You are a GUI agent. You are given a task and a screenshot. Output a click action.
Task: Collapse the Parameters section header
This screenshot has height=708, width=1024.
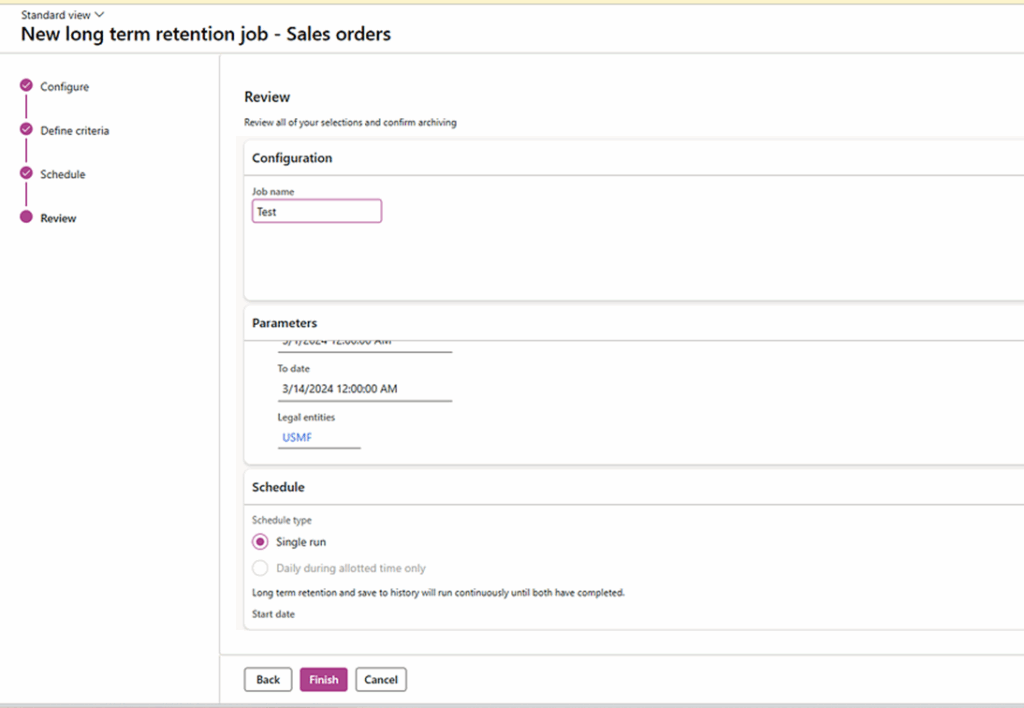coord(285,323)
